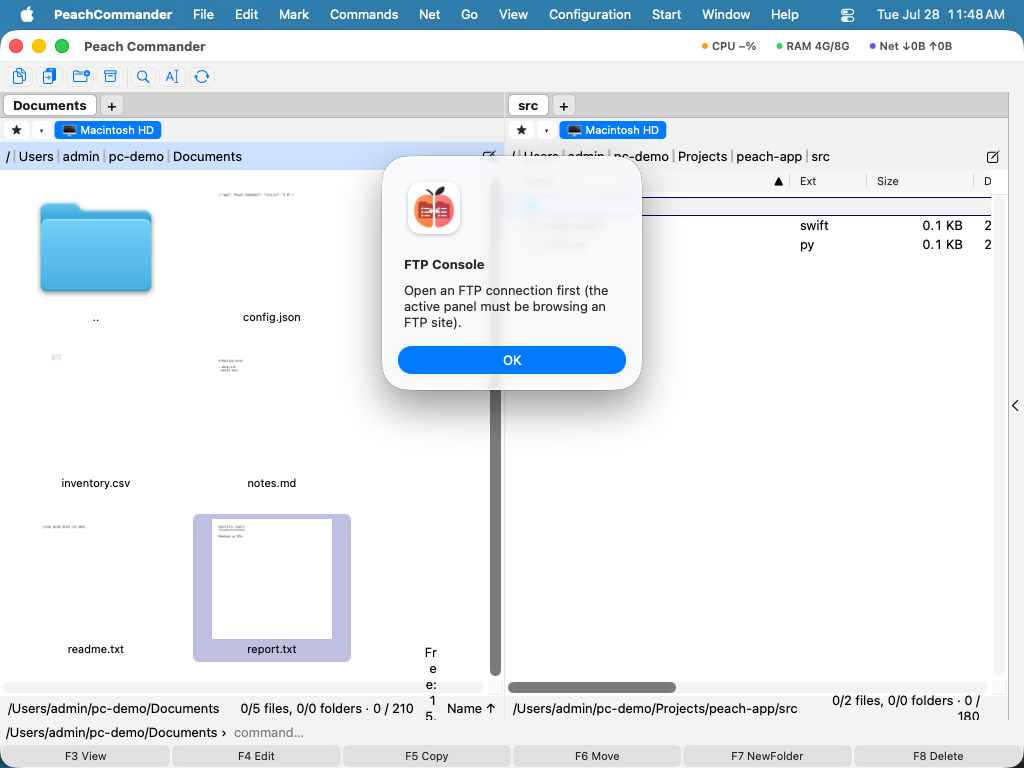This screenshot has width=1024, height=768.
Task: Switch to the src tab
Action: (528, 105)
